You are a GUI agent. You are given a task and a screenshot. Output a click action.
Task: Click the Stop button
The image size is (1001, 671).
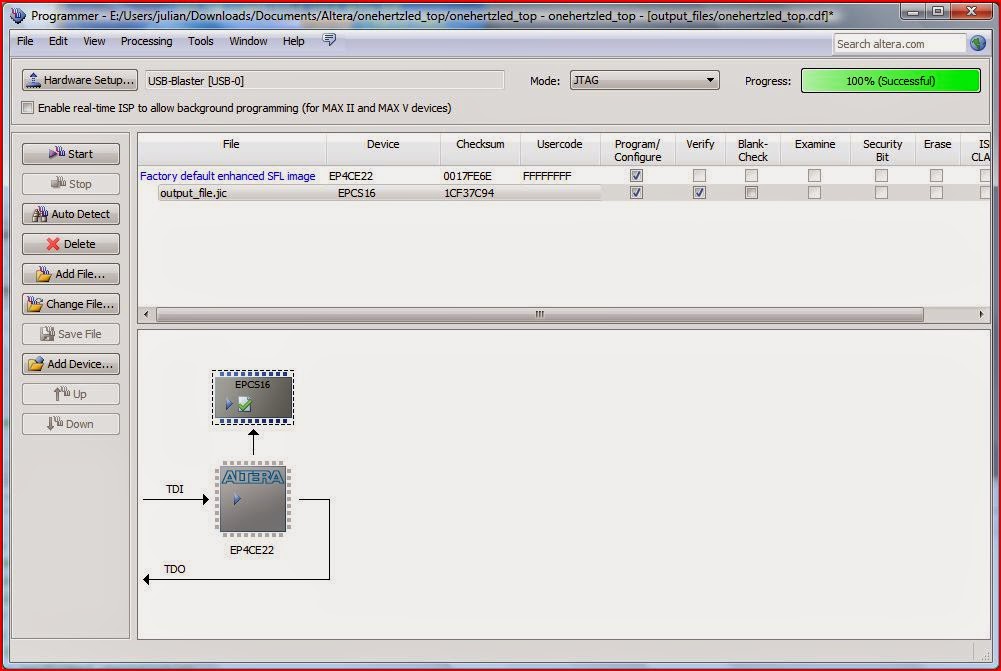click(71, 184)
